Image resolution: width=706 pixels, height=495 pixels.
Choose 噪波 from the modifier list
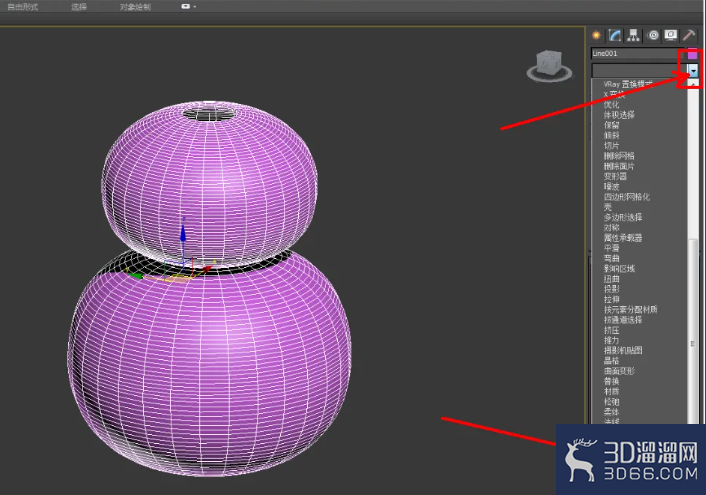point(611,186)
